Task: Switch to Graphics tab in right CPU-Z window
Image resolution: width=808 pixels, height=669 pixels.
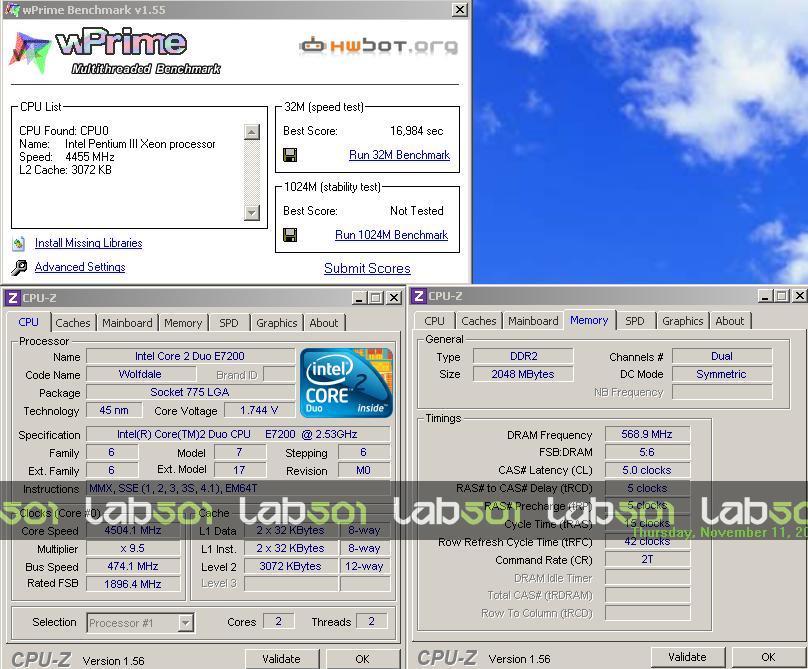Action: pos(683,321)
